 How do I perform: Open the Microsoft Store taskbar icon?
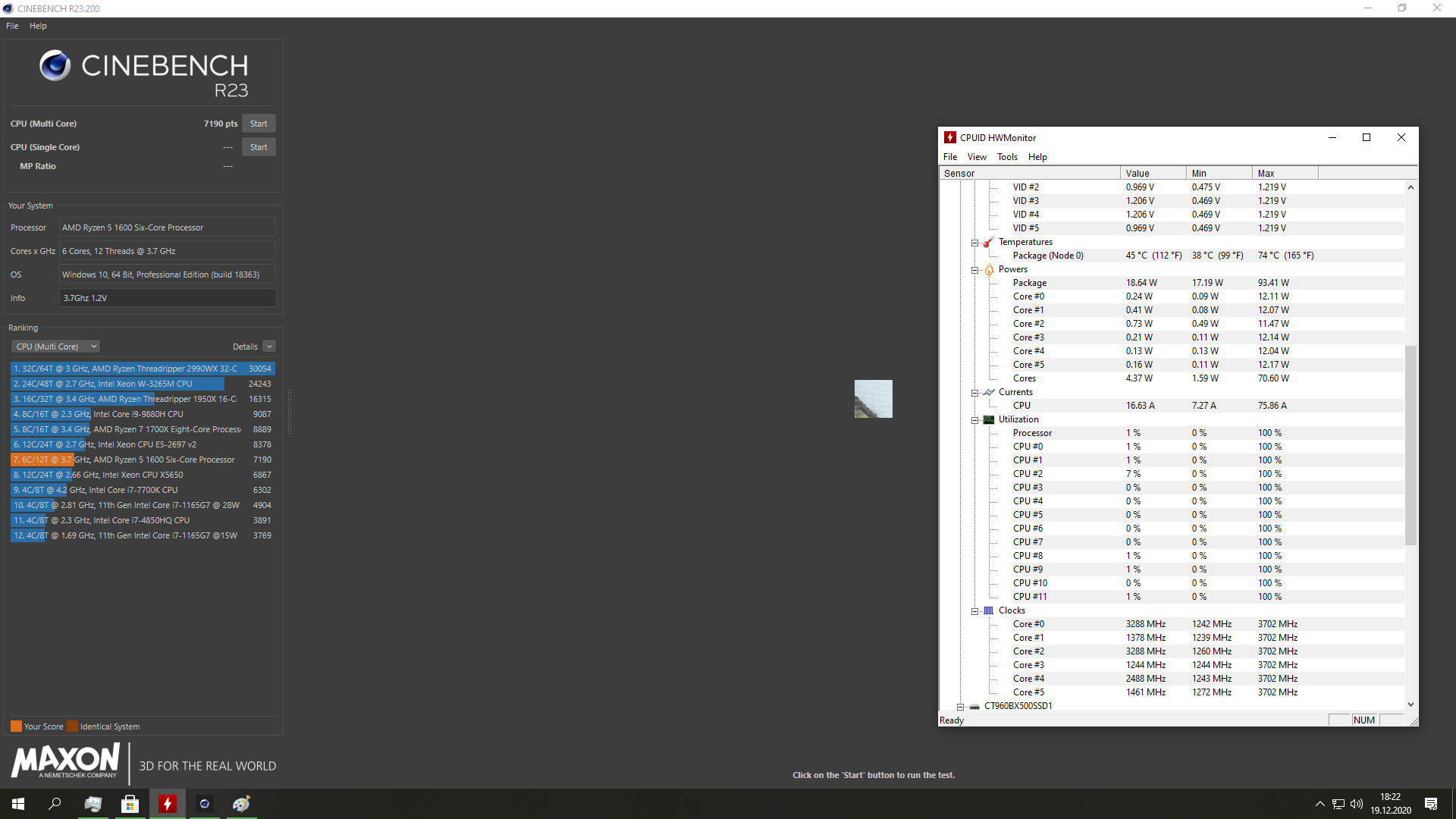pos(130,804)
